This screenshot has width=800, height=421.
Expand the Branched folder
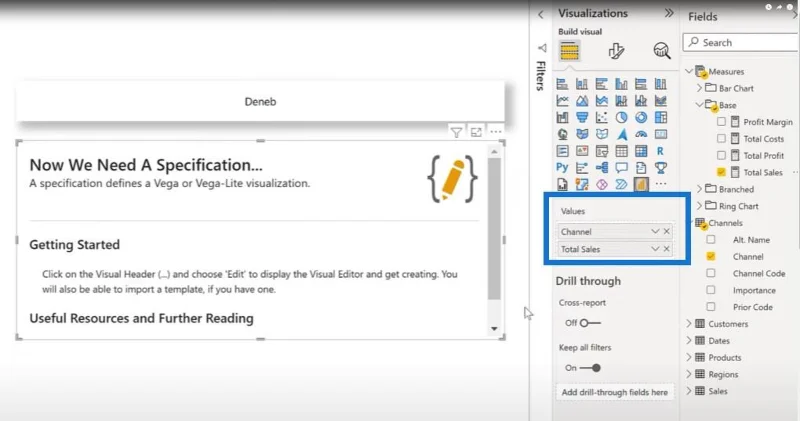(x=699, y=189)
